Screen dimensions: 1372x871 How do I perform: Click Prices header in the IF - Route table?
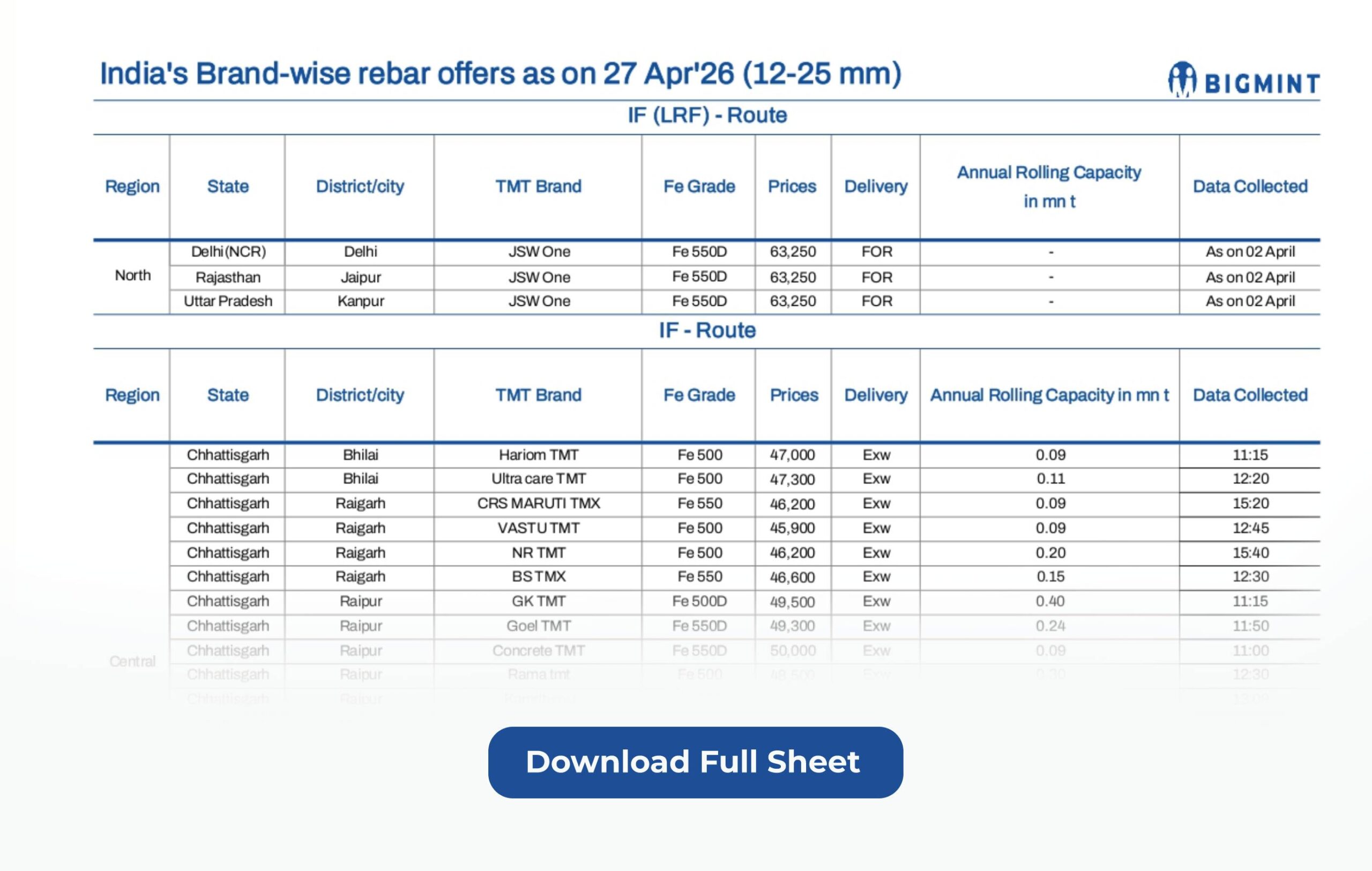(x=793, y=395)
